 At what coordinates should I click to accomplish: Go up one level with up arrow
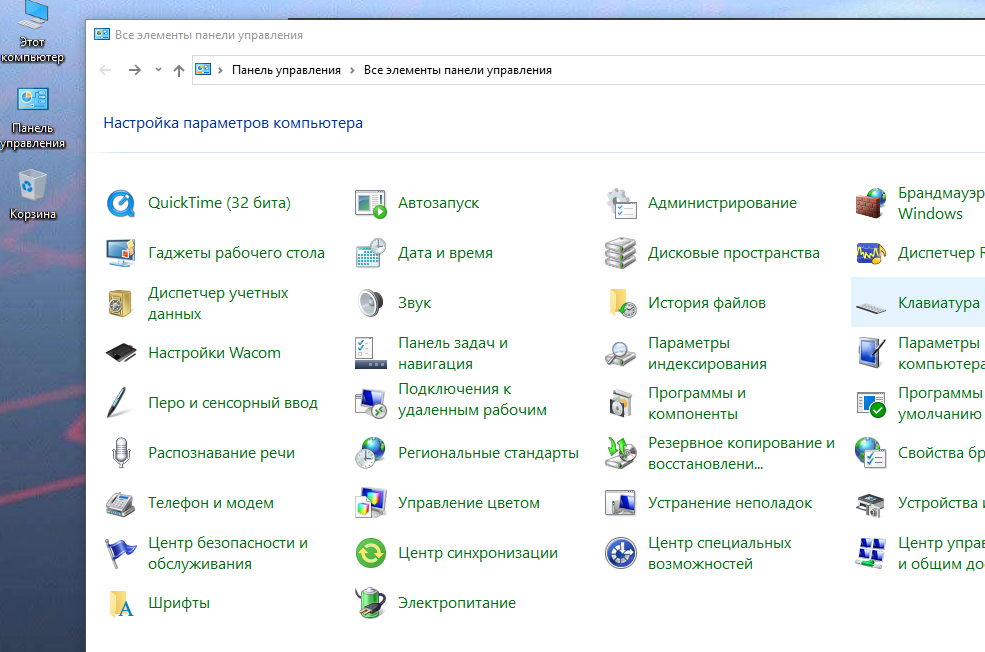(x=179, y=70)
